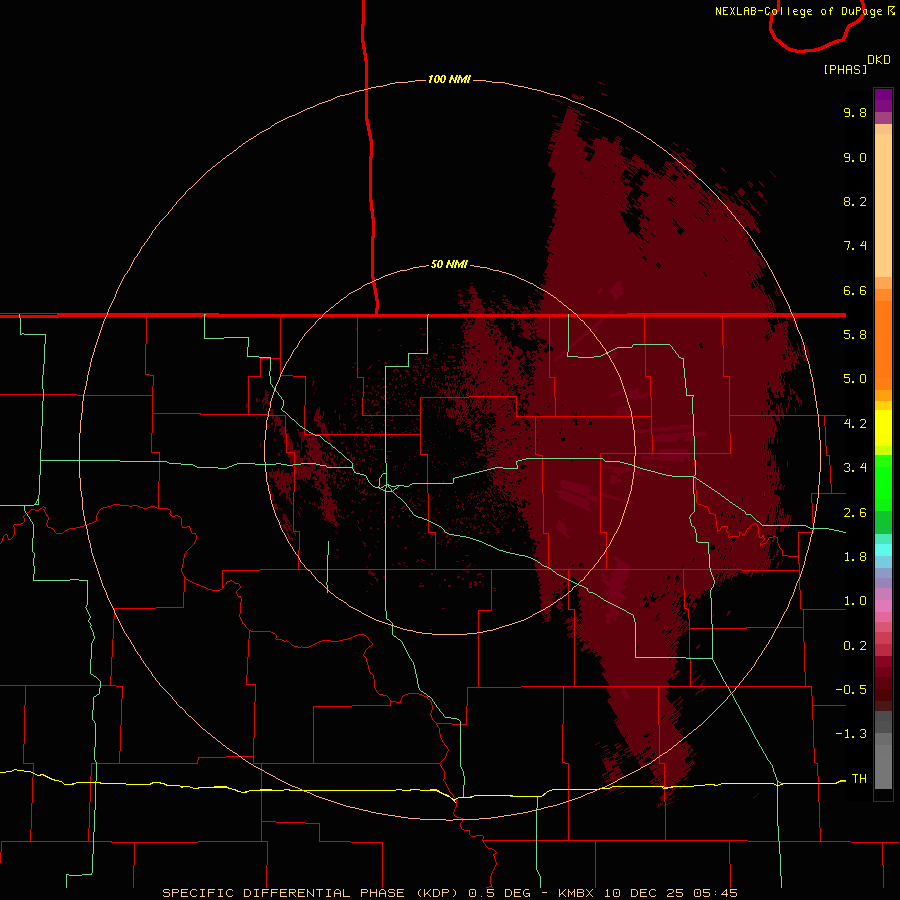Click the purple band at top of the color scale
Viewport: 900px width, 900px height.
(x=883, y=100)
